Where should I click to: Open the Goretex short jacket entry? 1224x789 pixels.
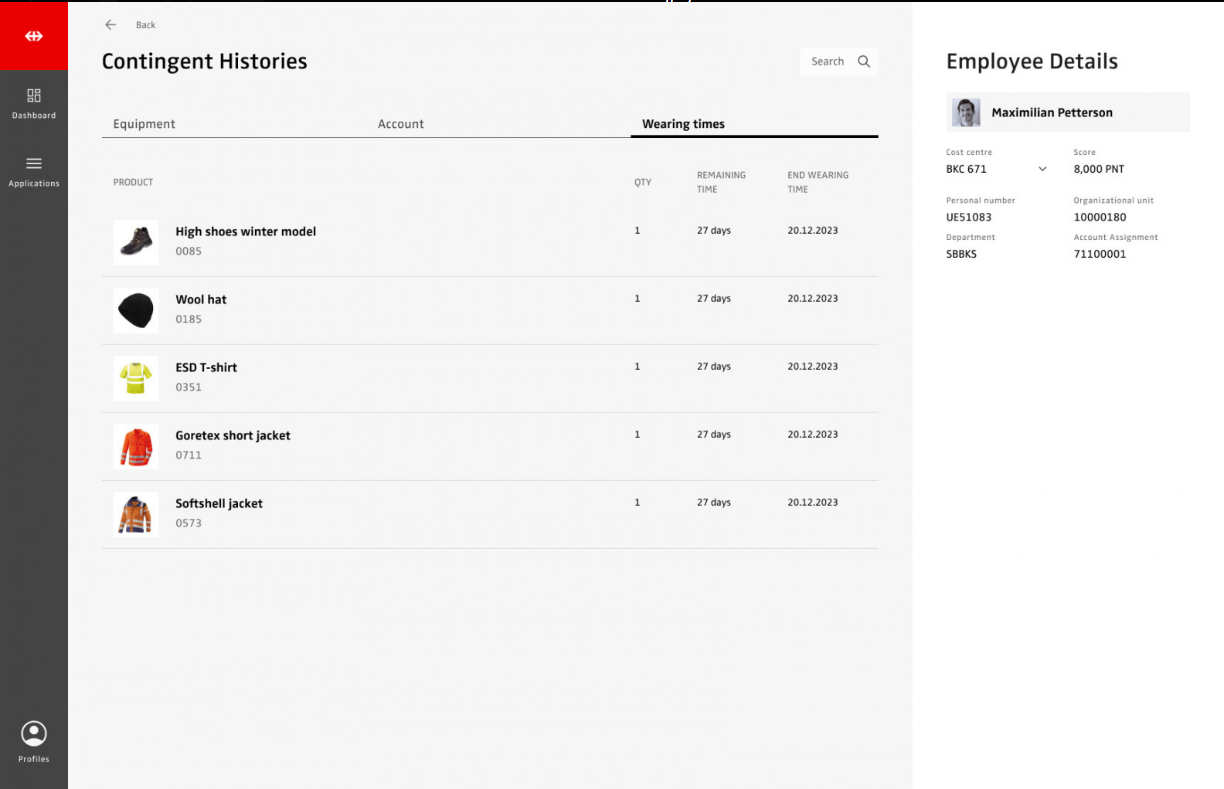click(233, 436)
